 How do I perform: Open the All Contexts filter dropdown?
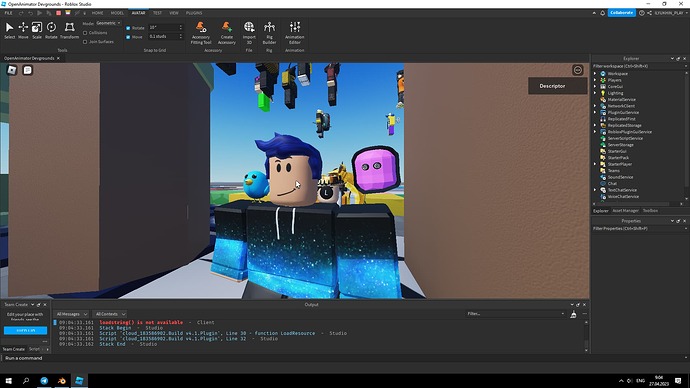[x=110, y=314]
